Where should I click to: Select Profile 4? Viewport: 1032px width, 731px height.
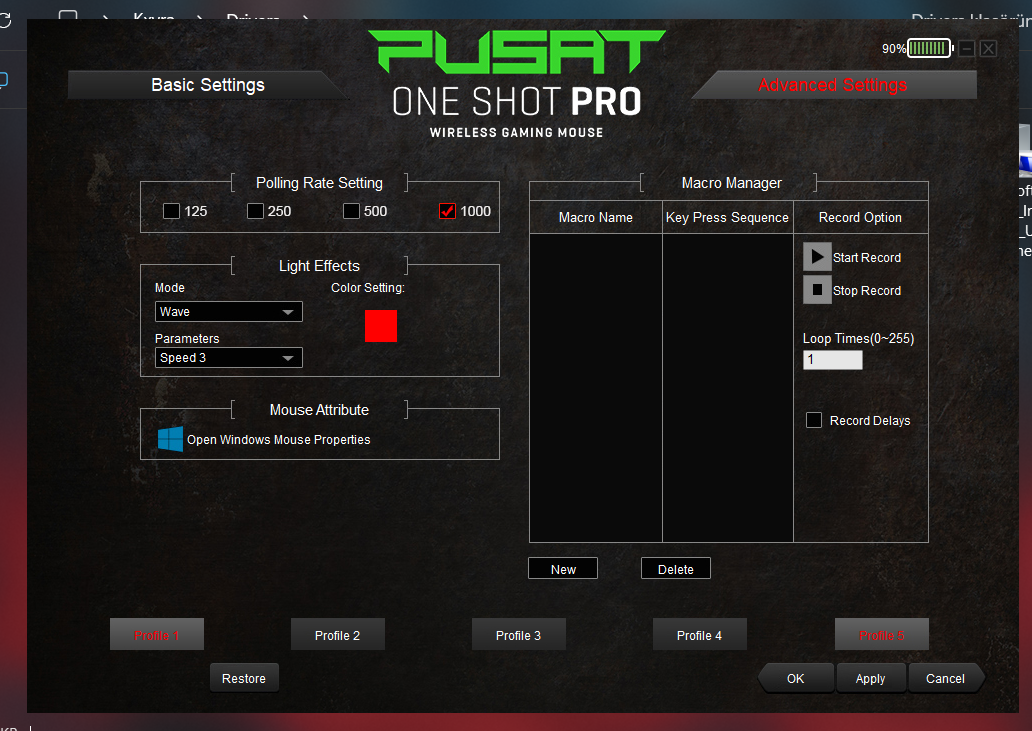tap(700, 634)
